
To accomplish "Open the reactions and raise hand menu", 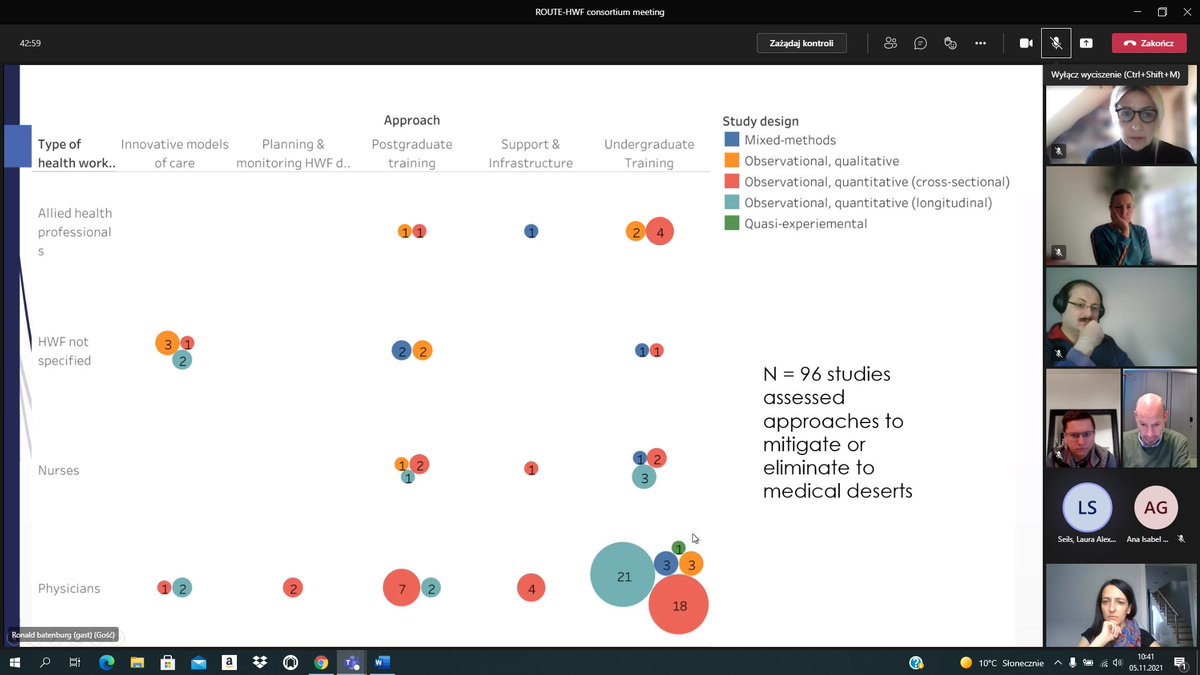I will point(951,43).
